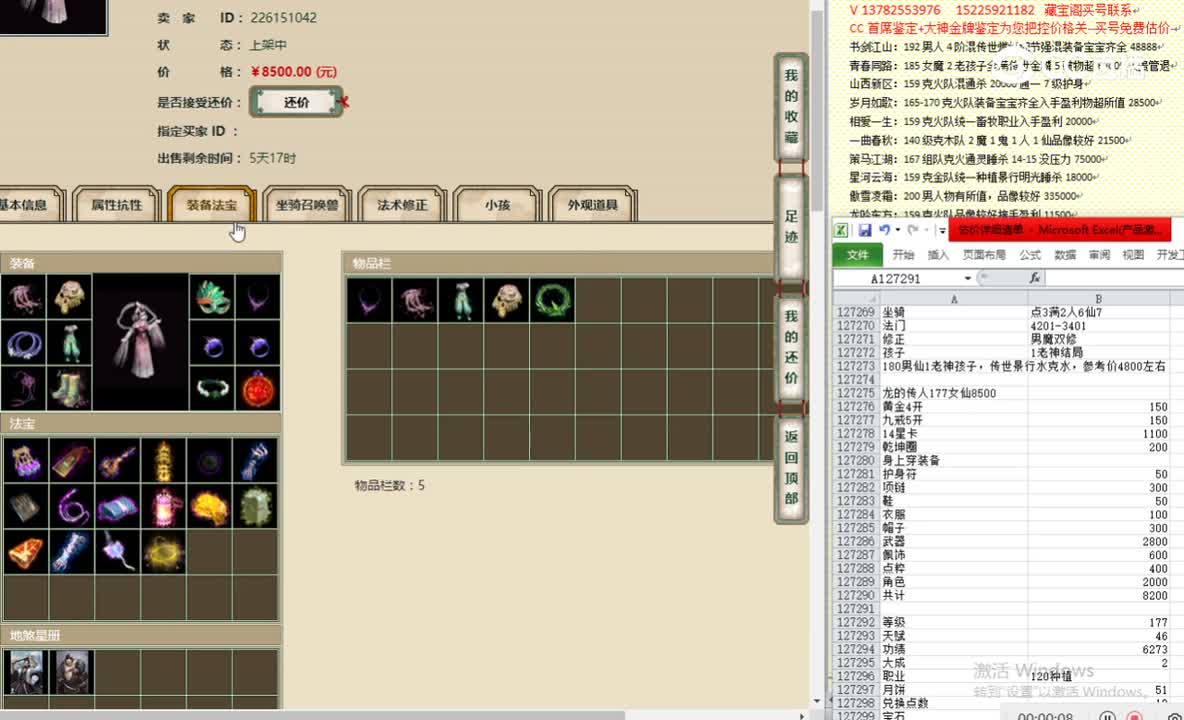Image resolution: width=1184 pixels, height=720 pixels.
Task: Click the lute treasure icon in 法宝
Action: [117, 460]
